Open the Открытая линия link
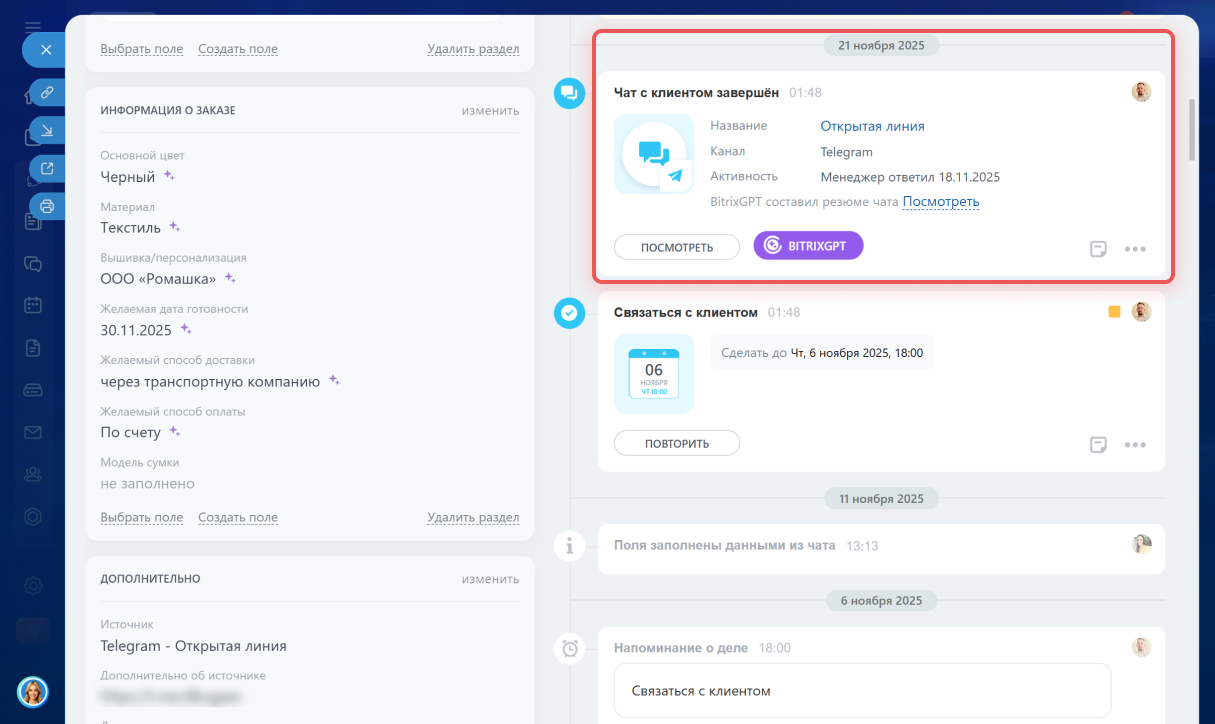 coord(872,126)
